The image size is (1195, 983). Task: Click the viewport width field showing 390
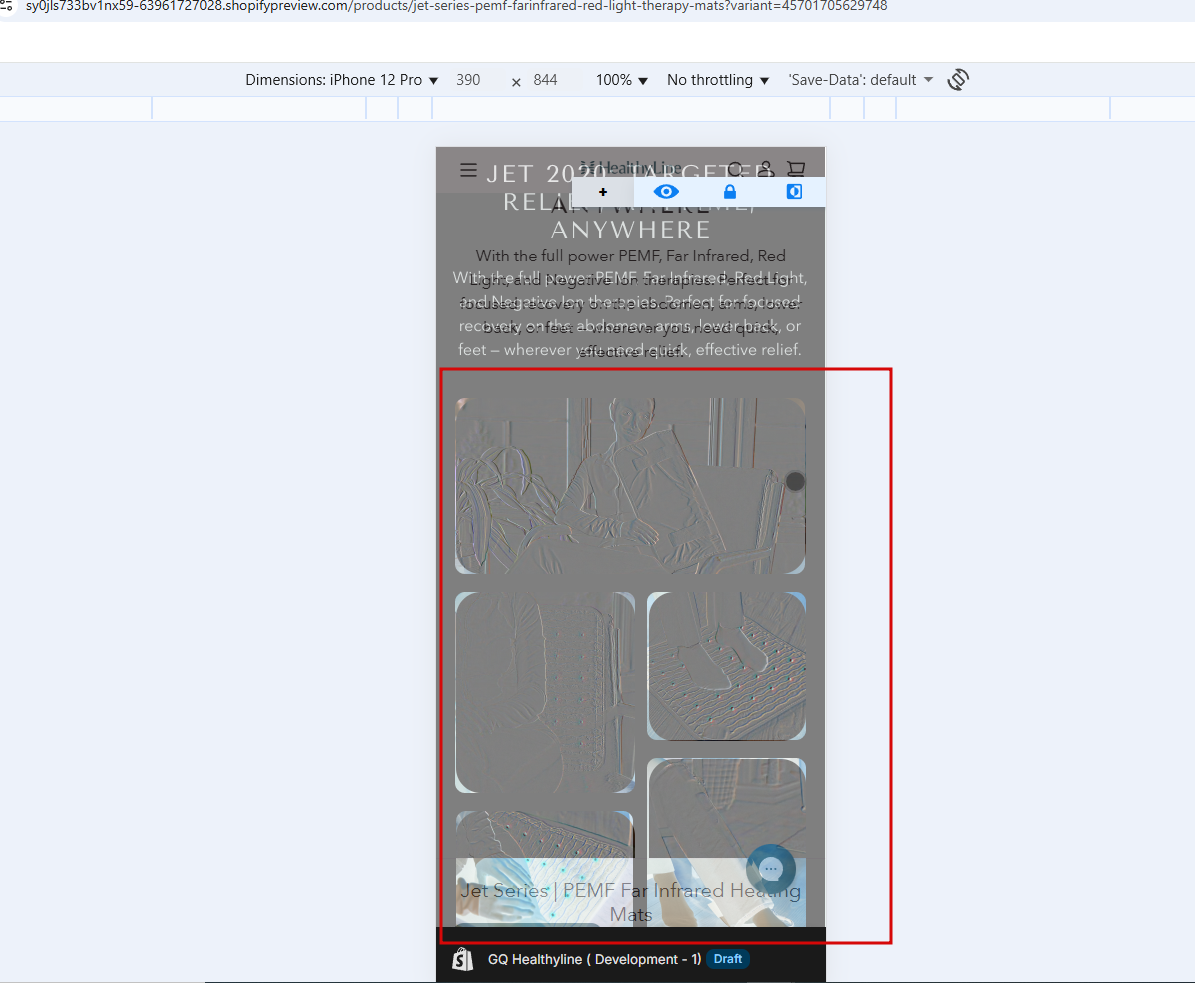pos(468,80)
